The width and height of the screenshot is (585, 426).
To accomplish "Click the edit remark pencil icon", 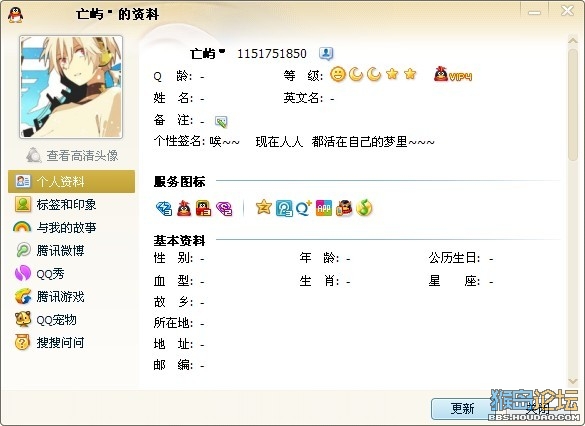I will (x=221, y=121).
